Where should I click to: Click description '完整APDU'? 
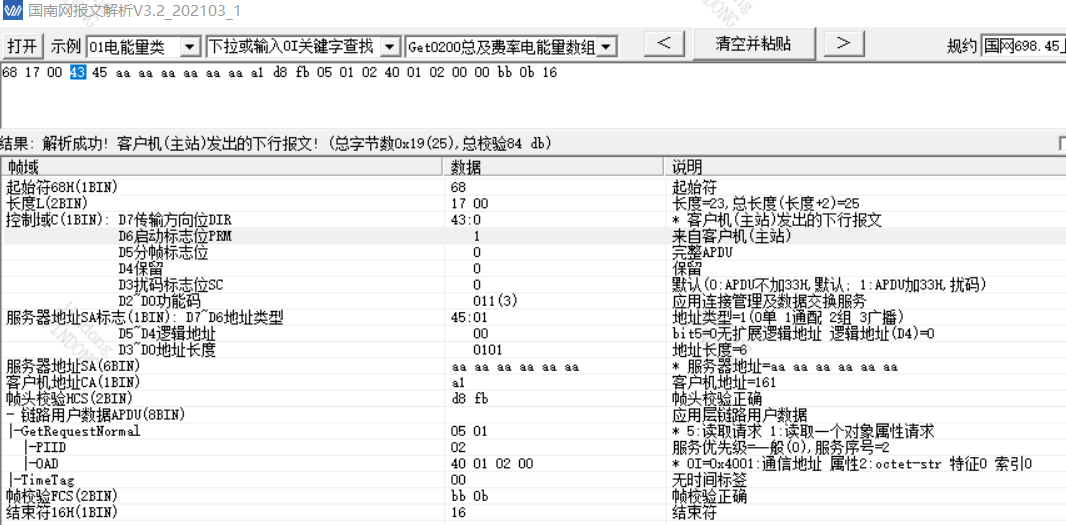click(701, 252)
